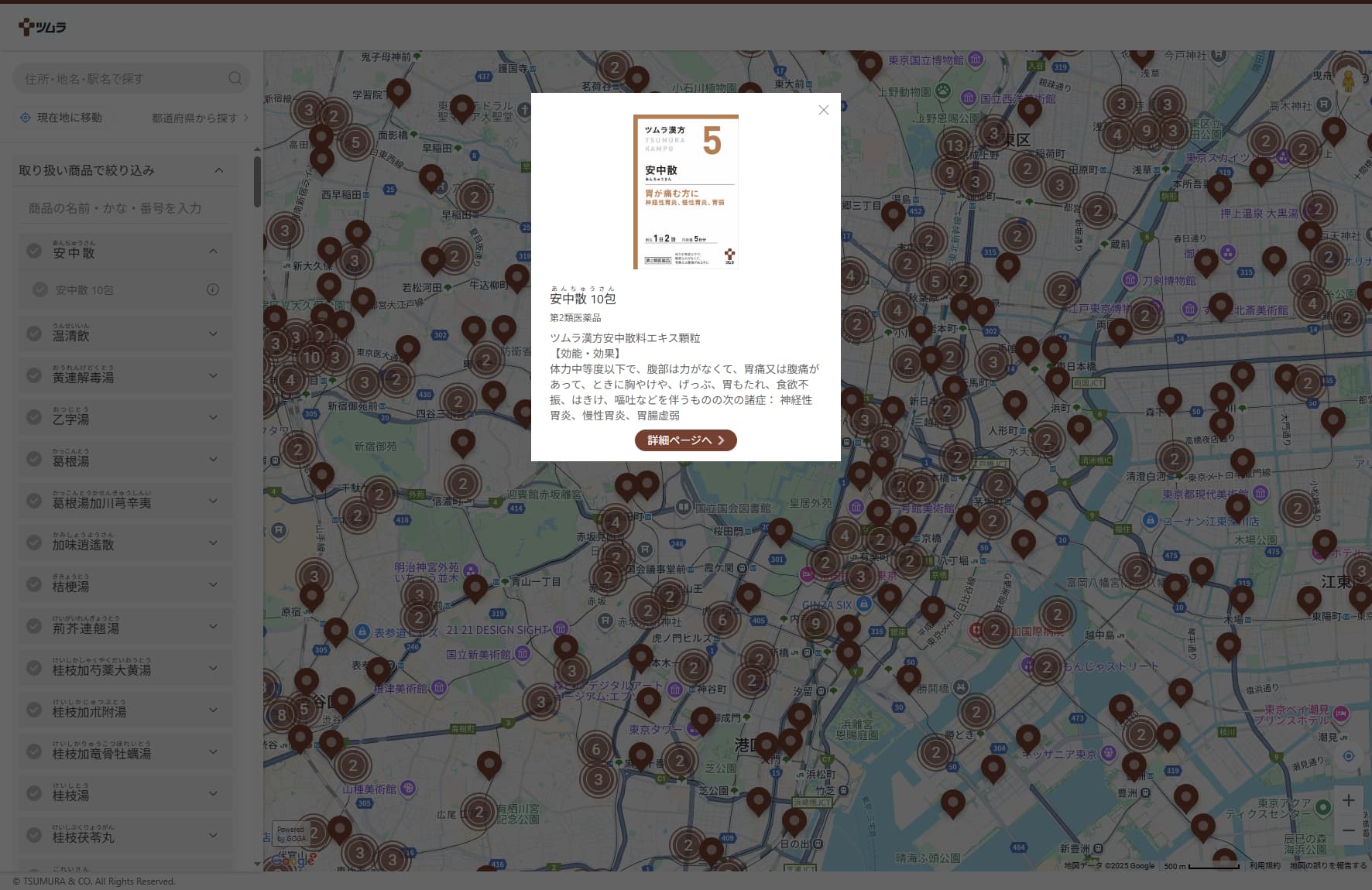
Task: Expand the 黄連解毒湯 entry
Action: coord(214,375)
